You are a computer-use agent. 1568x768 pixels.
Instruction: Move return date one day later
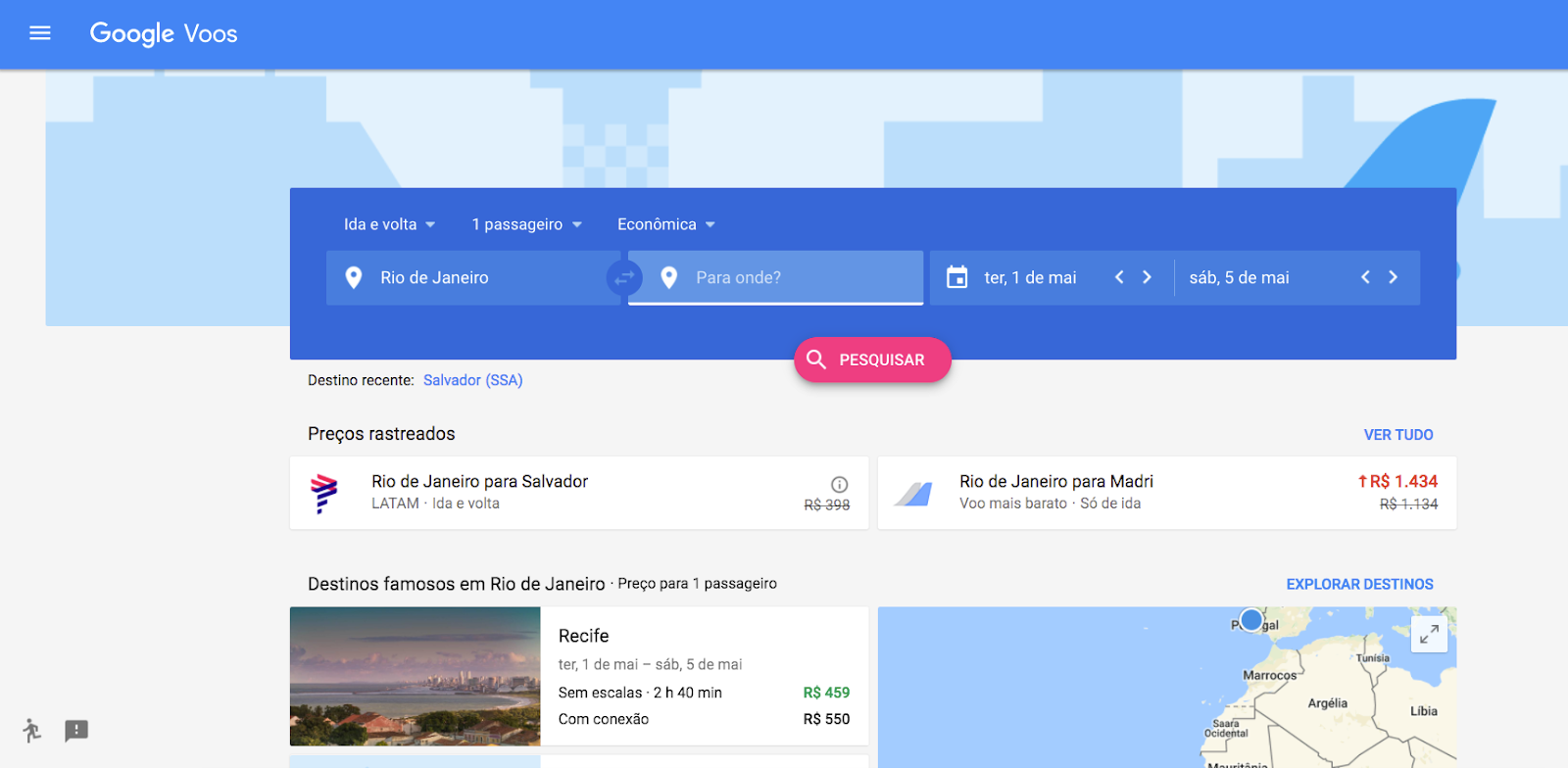(1393, 277)
